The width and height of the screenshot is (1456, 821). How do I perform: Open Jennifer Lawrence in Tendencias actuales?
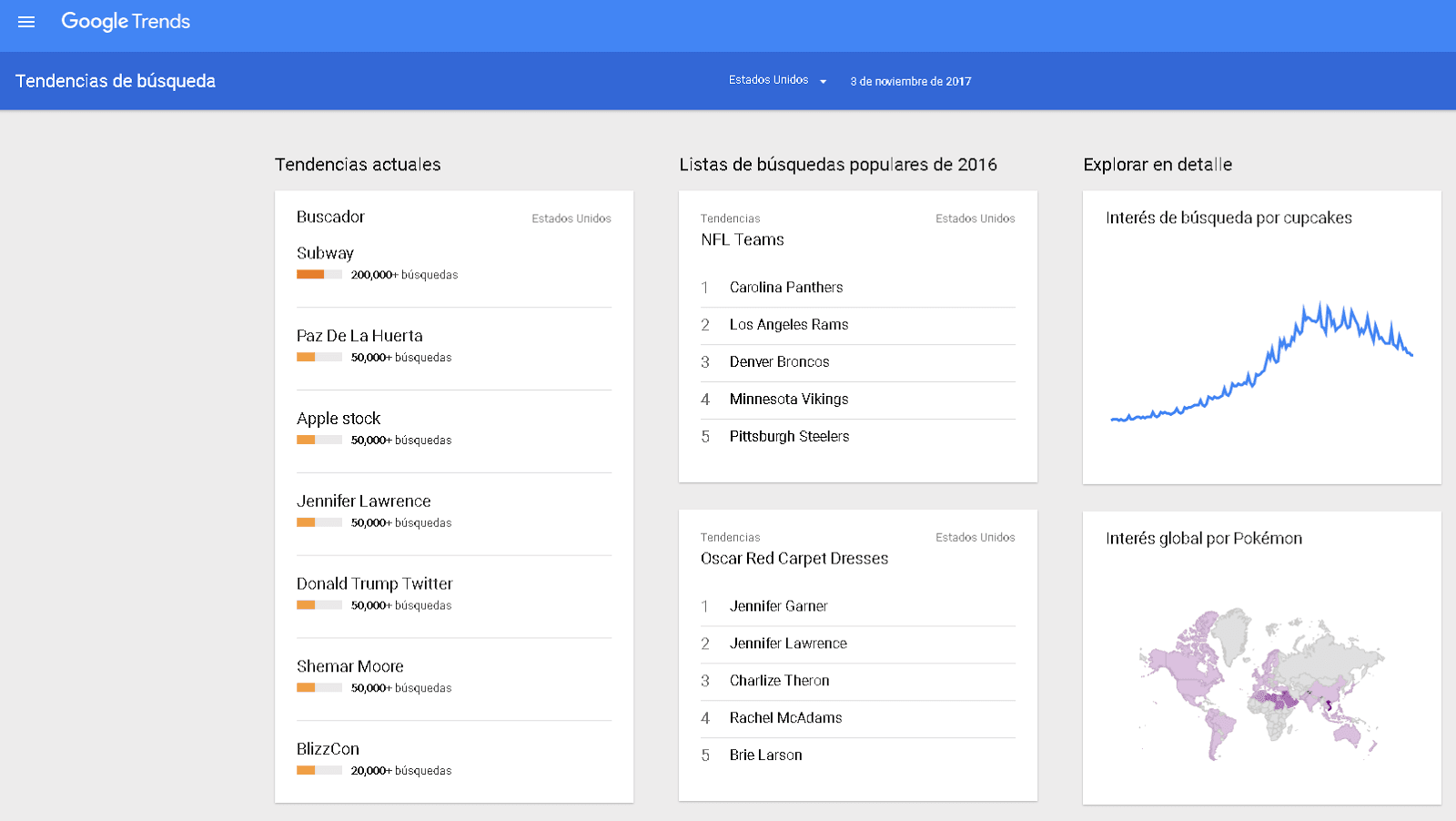364,502
